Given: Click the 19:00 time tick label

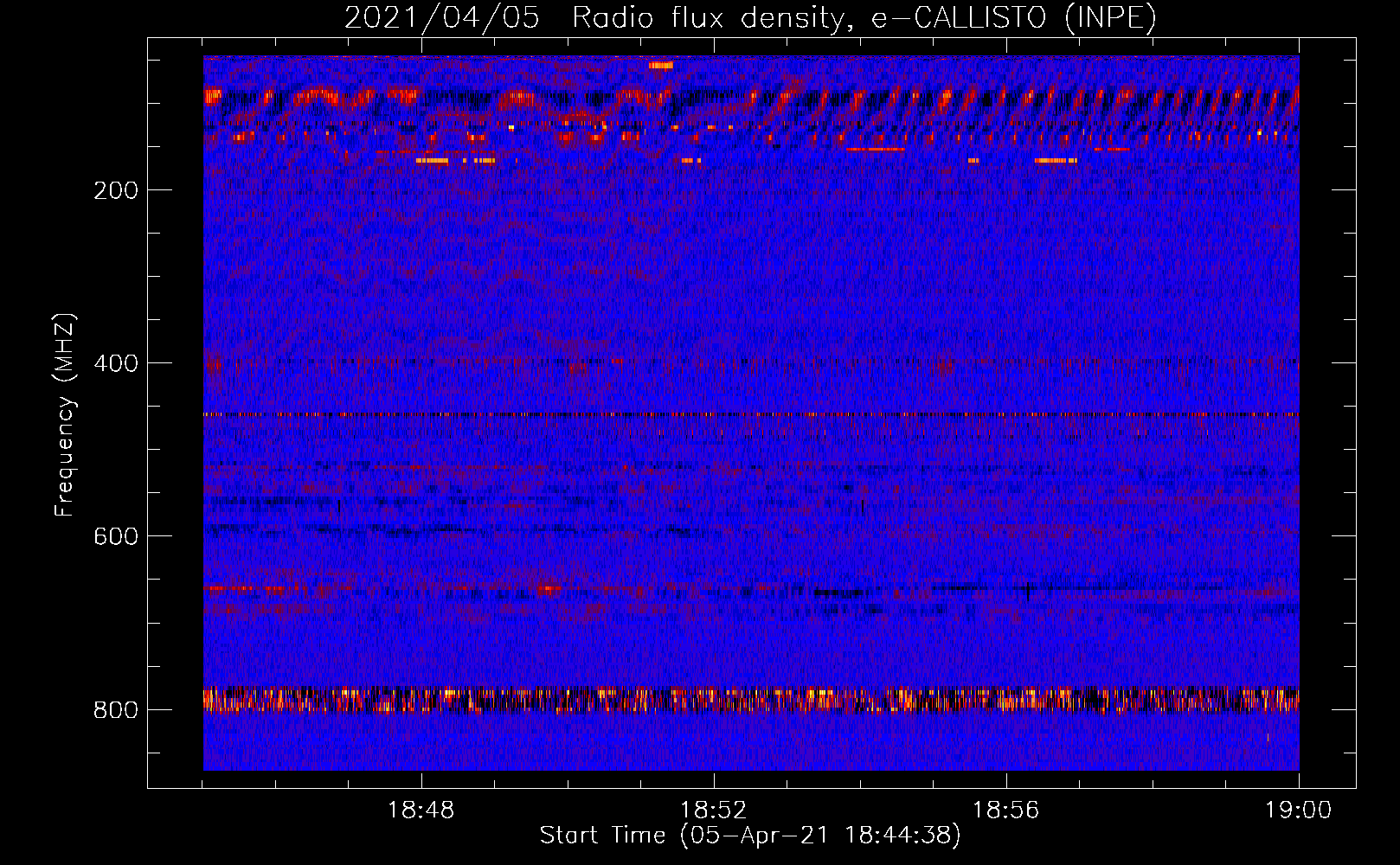Looking at the screenshot, I should (x=1299, y=811).
